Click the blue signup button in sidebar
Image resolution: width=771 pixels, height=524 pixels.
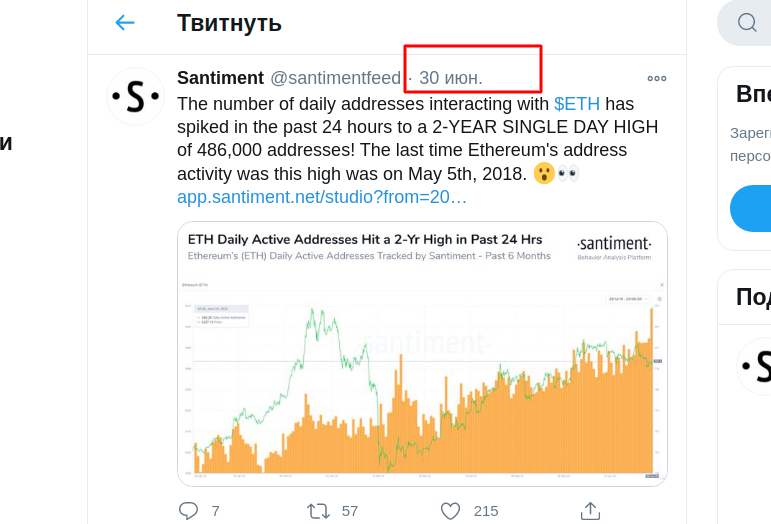(750, 208)
